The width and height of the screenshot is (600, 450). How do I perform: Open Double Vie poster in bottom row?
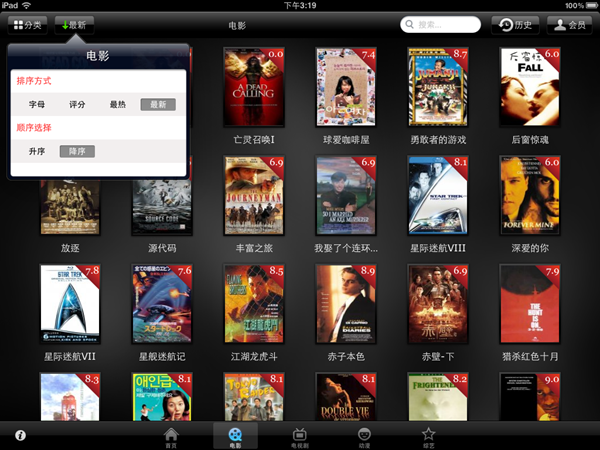pos(346,396)
